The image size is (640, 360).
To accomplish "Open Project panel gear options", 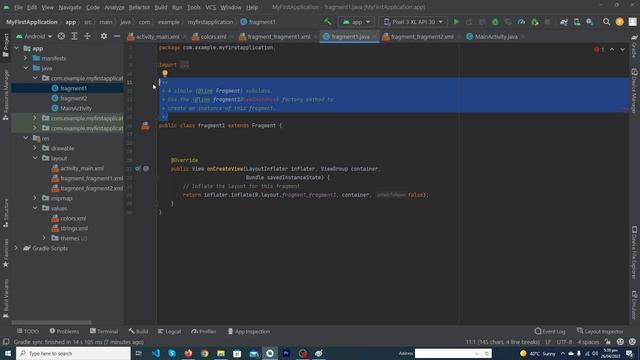I will click(x=104, y=36).
